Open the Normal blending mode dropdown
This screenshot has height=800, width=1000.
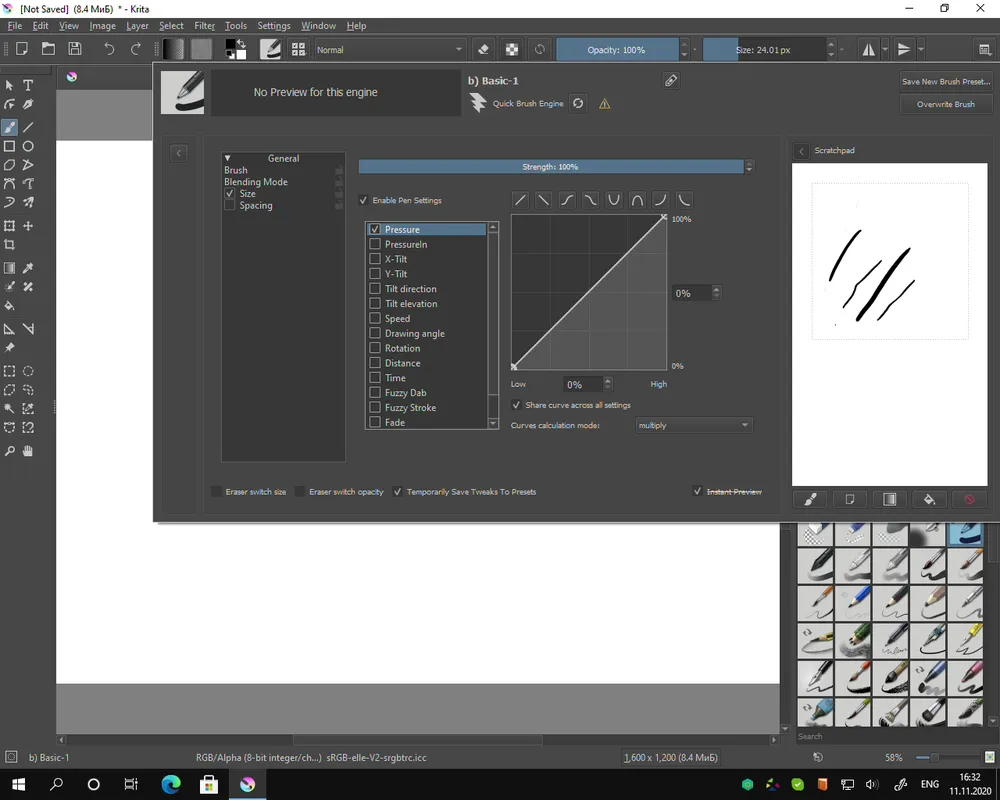click(390, 49)
